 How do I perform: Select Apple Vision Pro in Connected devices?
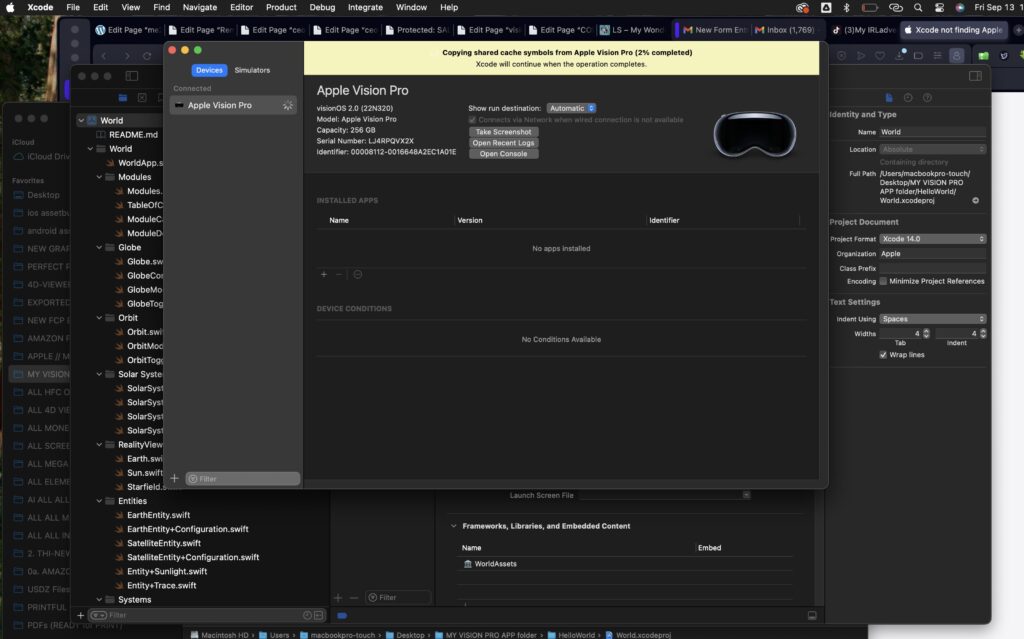233,105
